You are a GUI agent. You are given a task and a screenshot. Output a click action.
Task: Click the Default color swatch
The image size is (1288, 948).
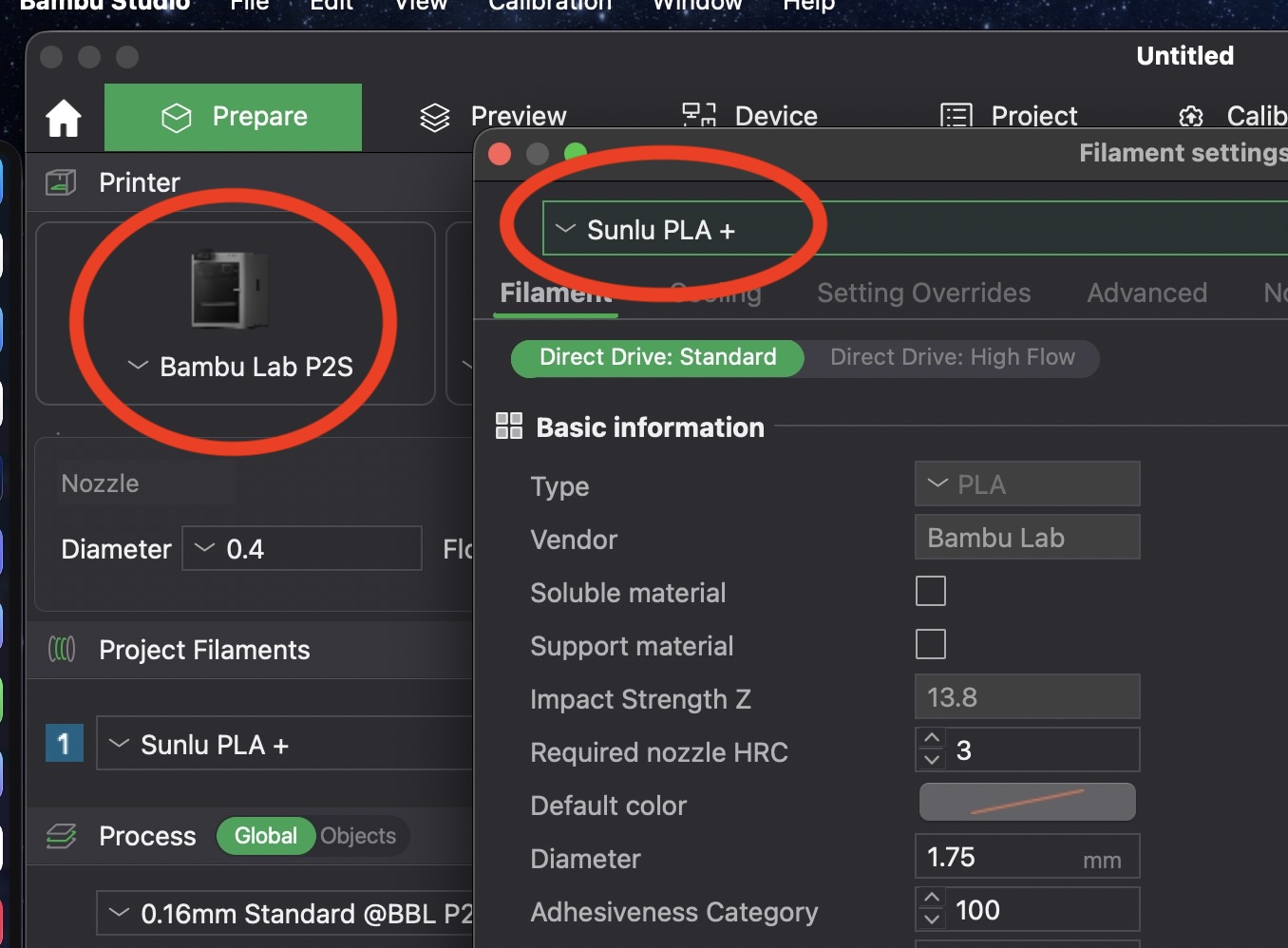(1028, 802)
